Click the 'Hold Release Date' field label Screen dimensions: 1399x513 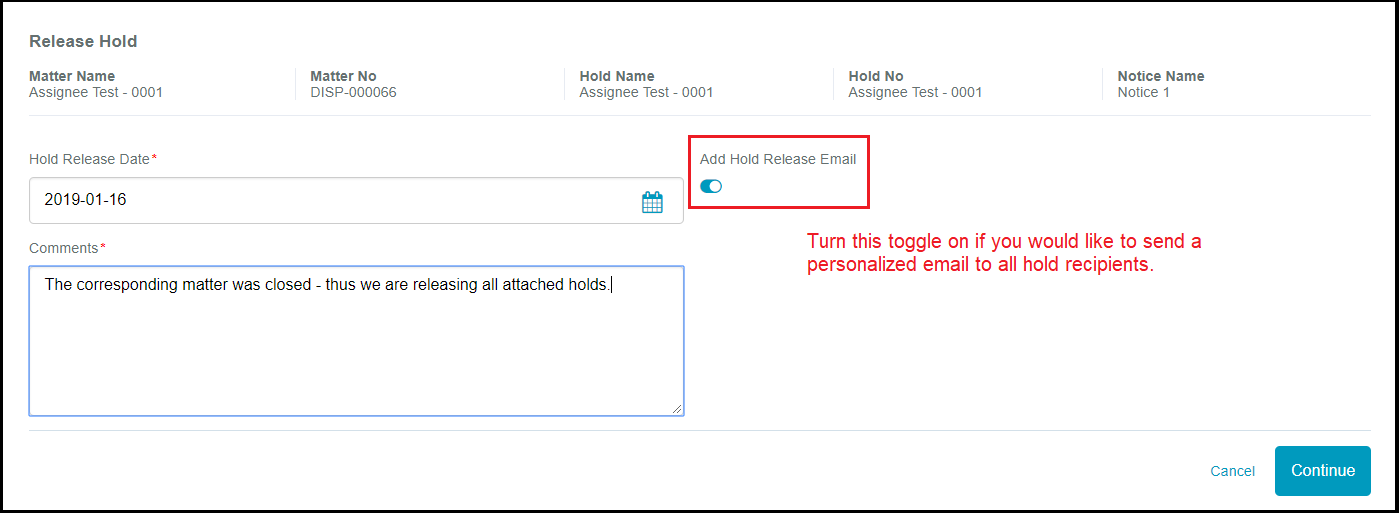tap(90, 159)
